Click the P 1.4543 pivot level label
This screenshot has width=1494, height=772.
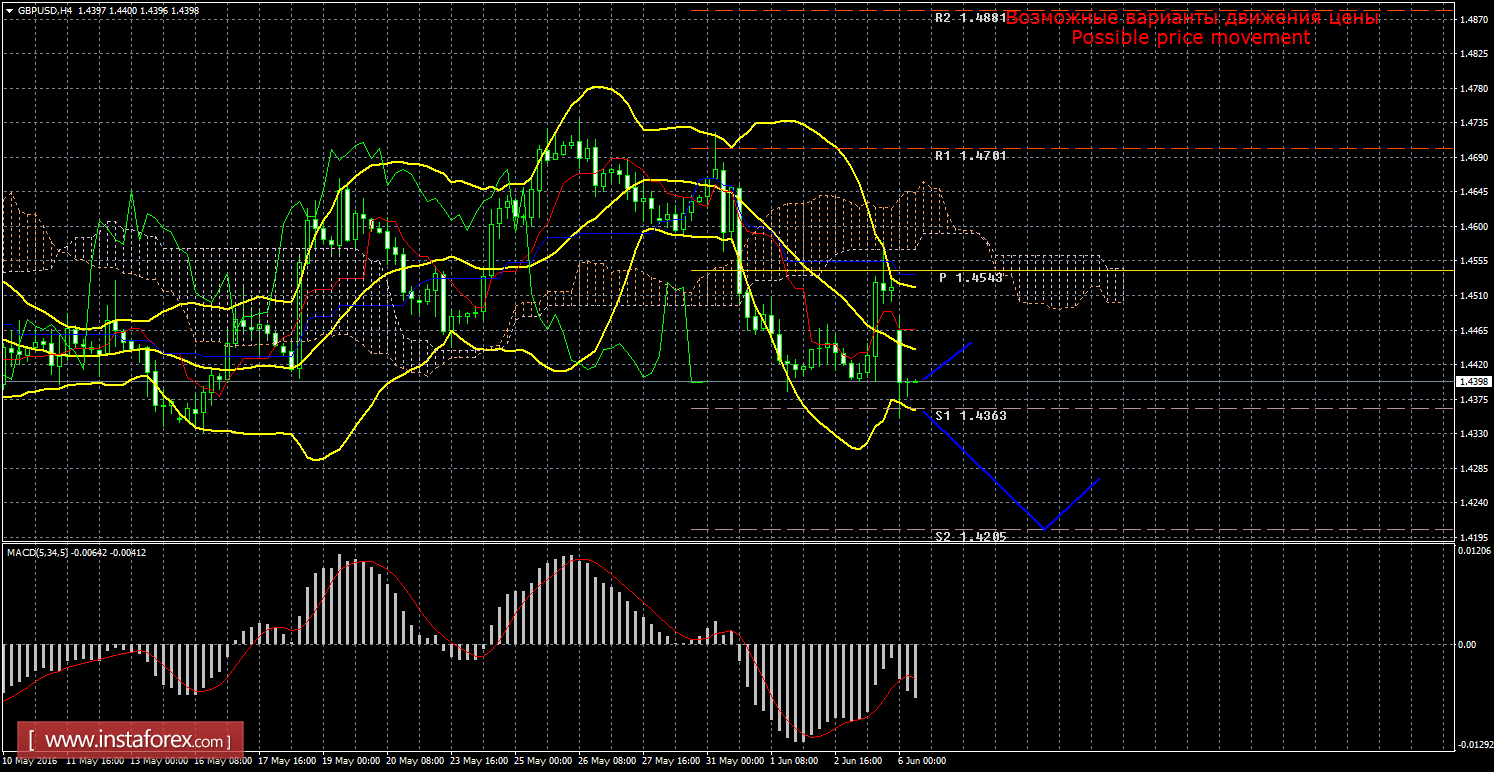click(x=970, y=277)
